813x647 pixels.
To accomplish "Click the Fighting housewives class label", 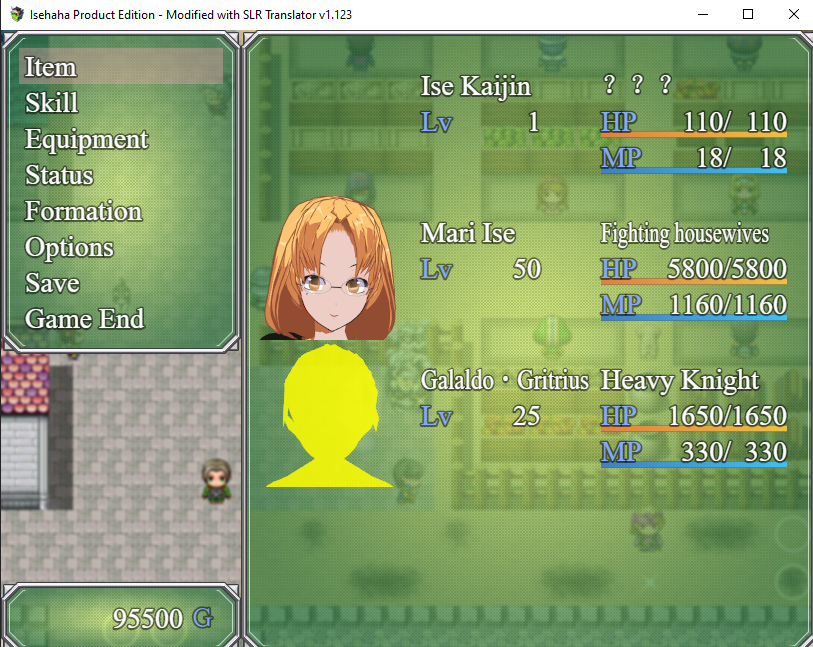I will coord(684,234).
